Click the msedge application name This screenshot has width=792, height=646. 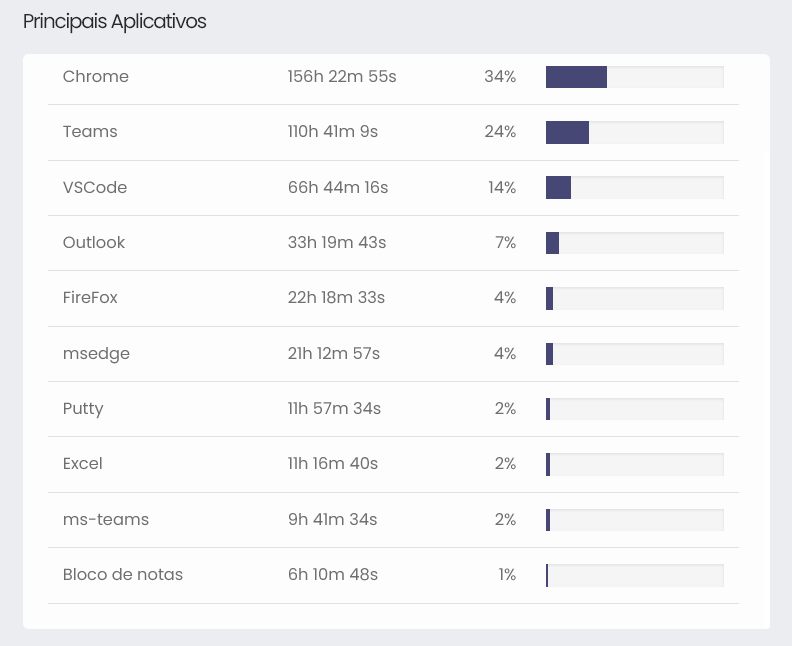point(96,354)
